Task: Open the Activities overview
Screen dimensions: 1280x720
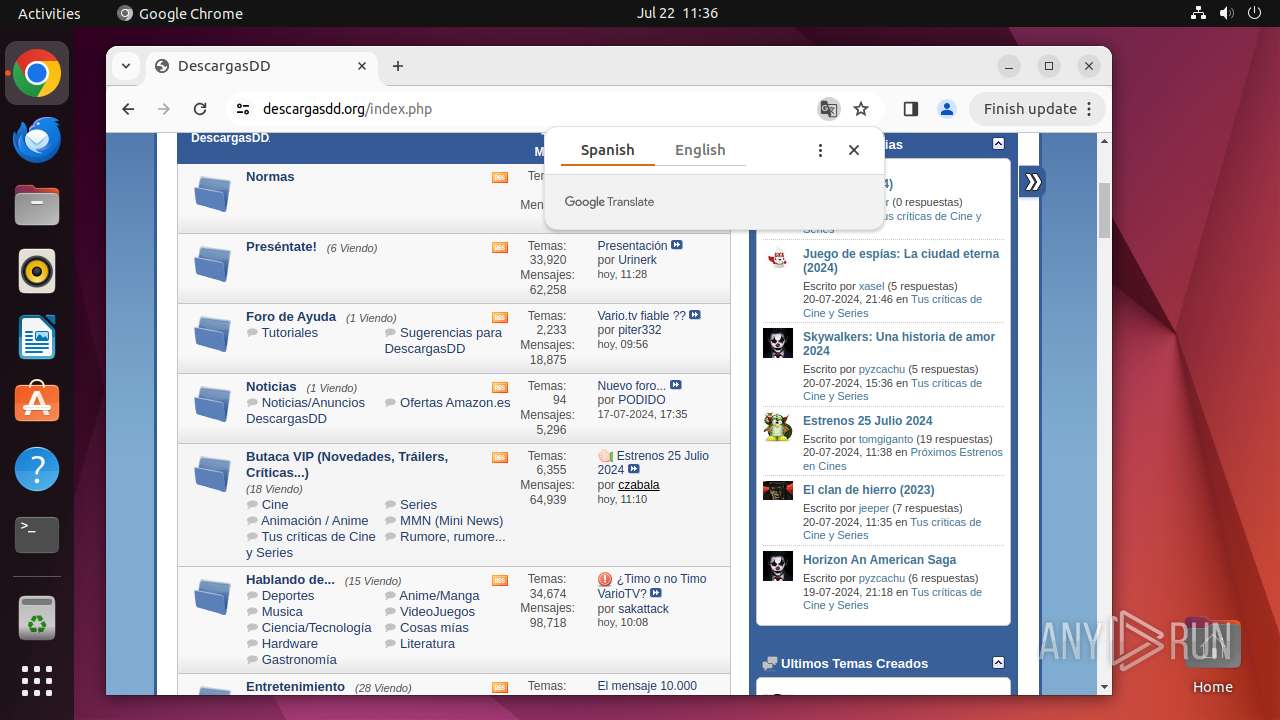Action: 49,13
